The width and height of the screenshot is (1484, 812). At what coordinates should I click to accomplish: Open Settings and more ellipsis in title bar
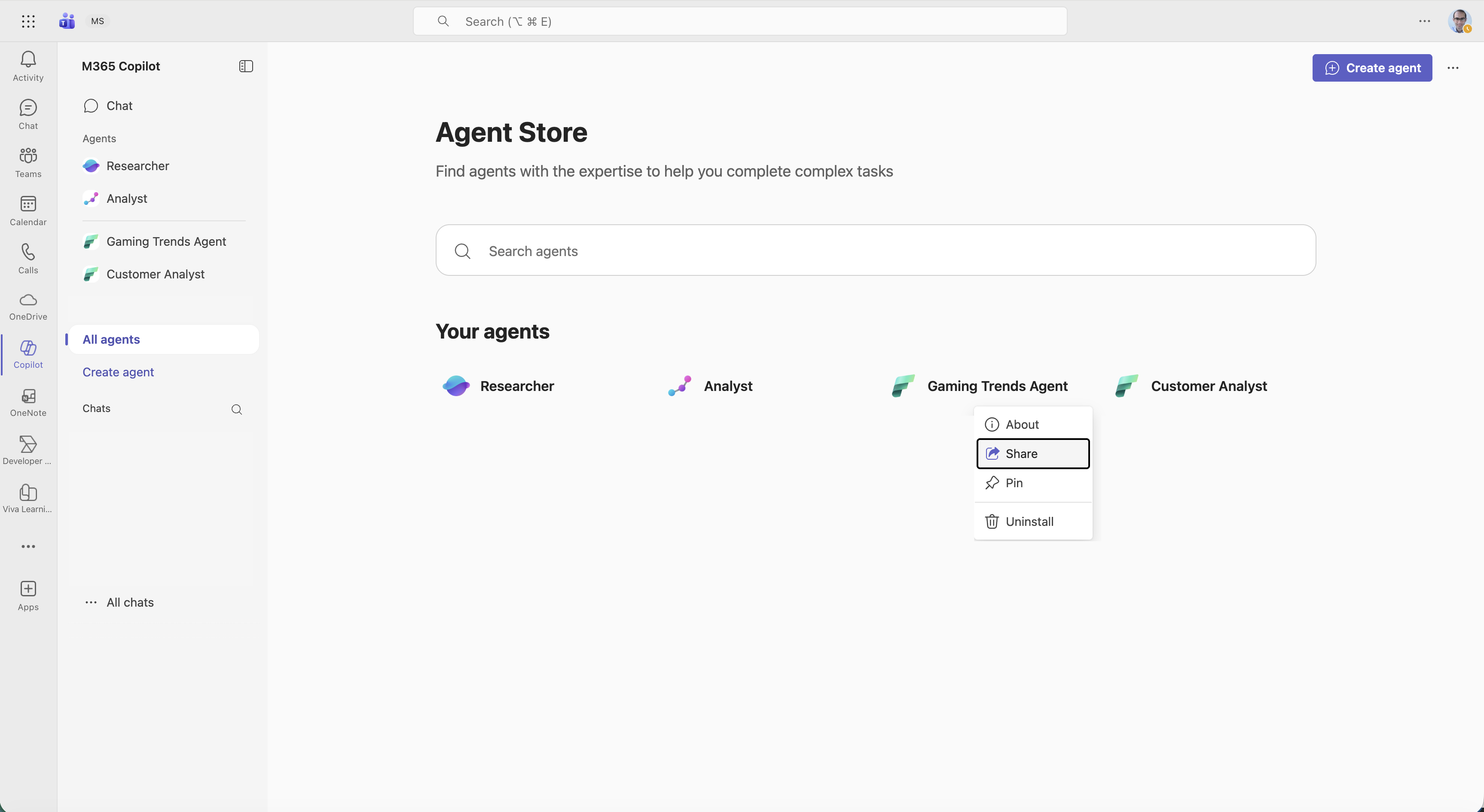pos(1425,21)
